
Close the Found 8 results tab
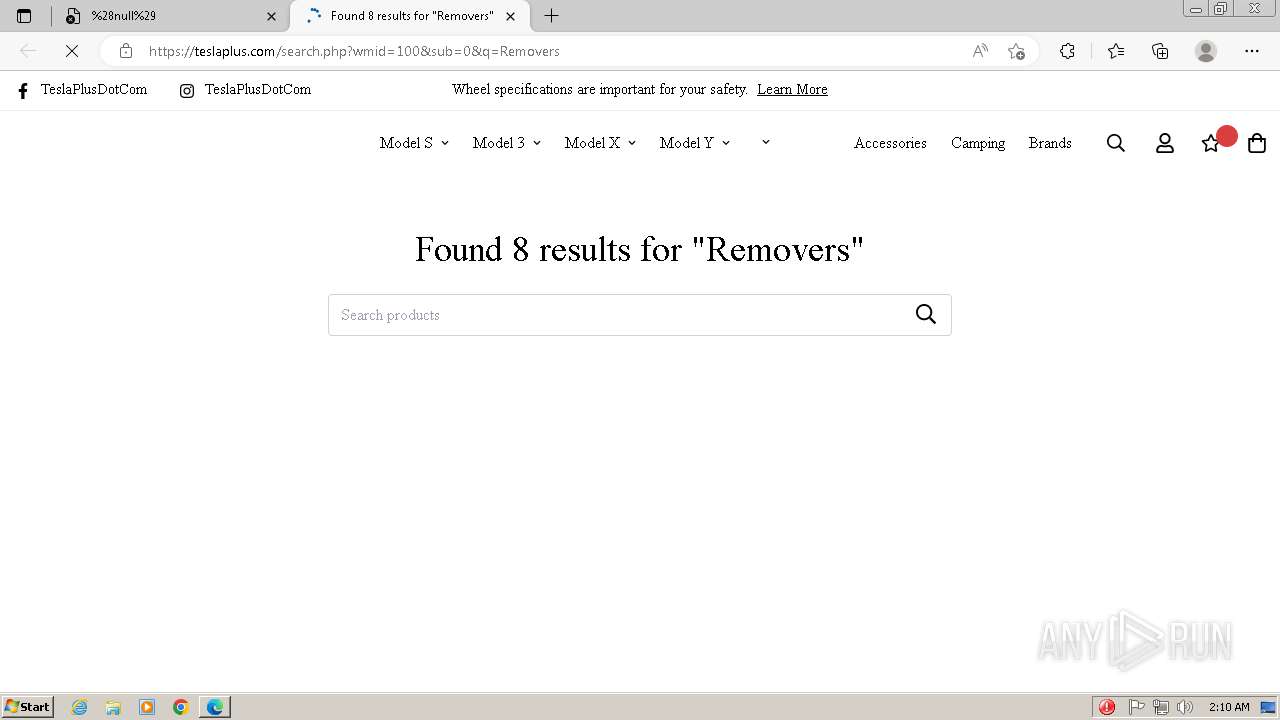pos(510,16)
